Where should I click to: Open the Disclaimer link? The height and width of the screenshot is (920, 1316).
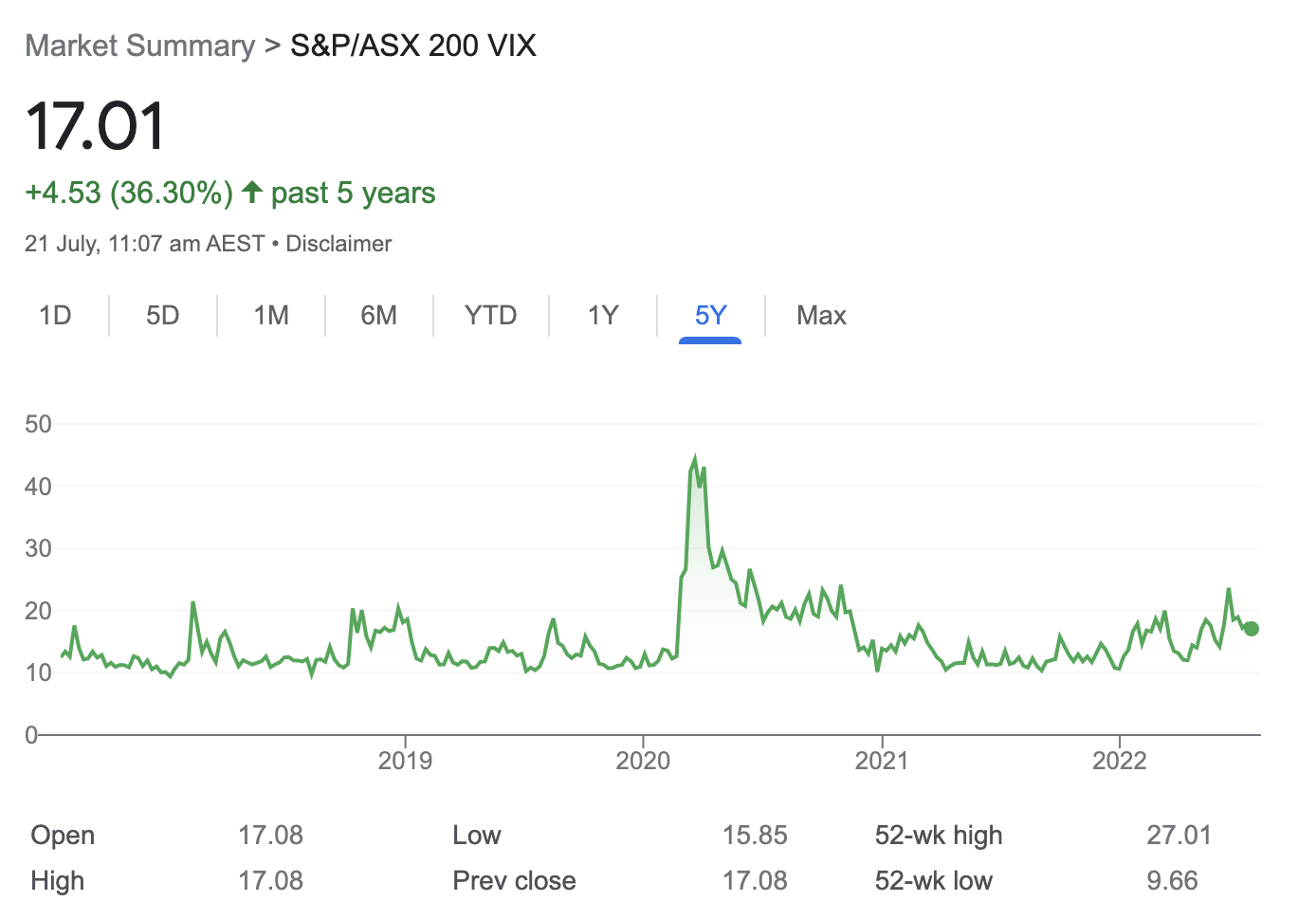pyautogui.click(x=338, y=244)
